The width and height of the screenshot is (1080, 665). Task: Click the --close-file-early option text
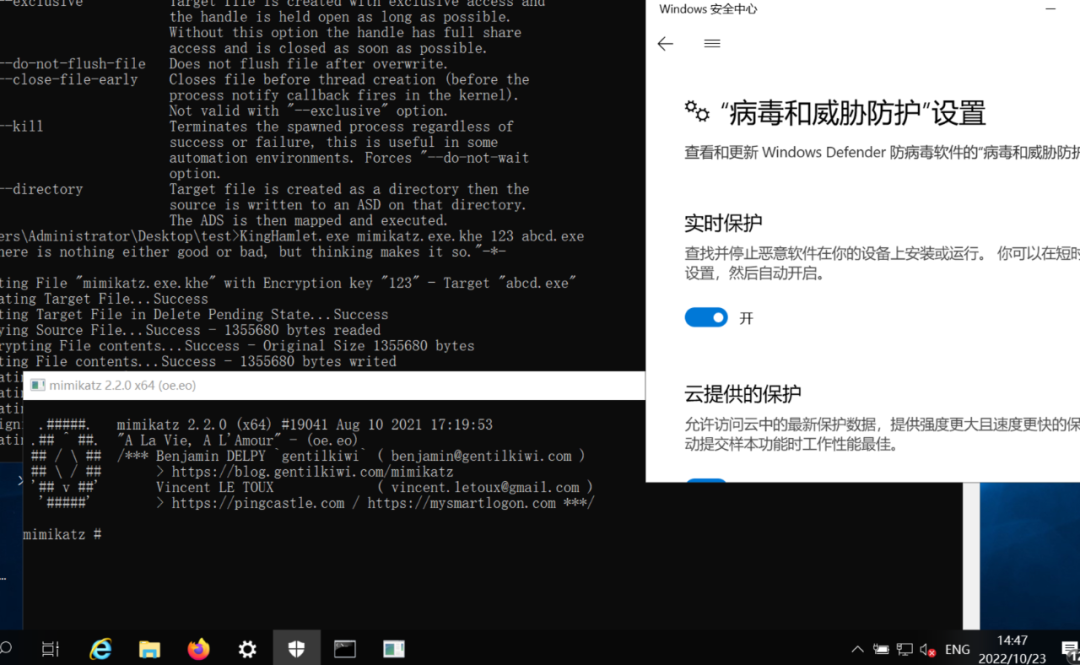(69, 80)
